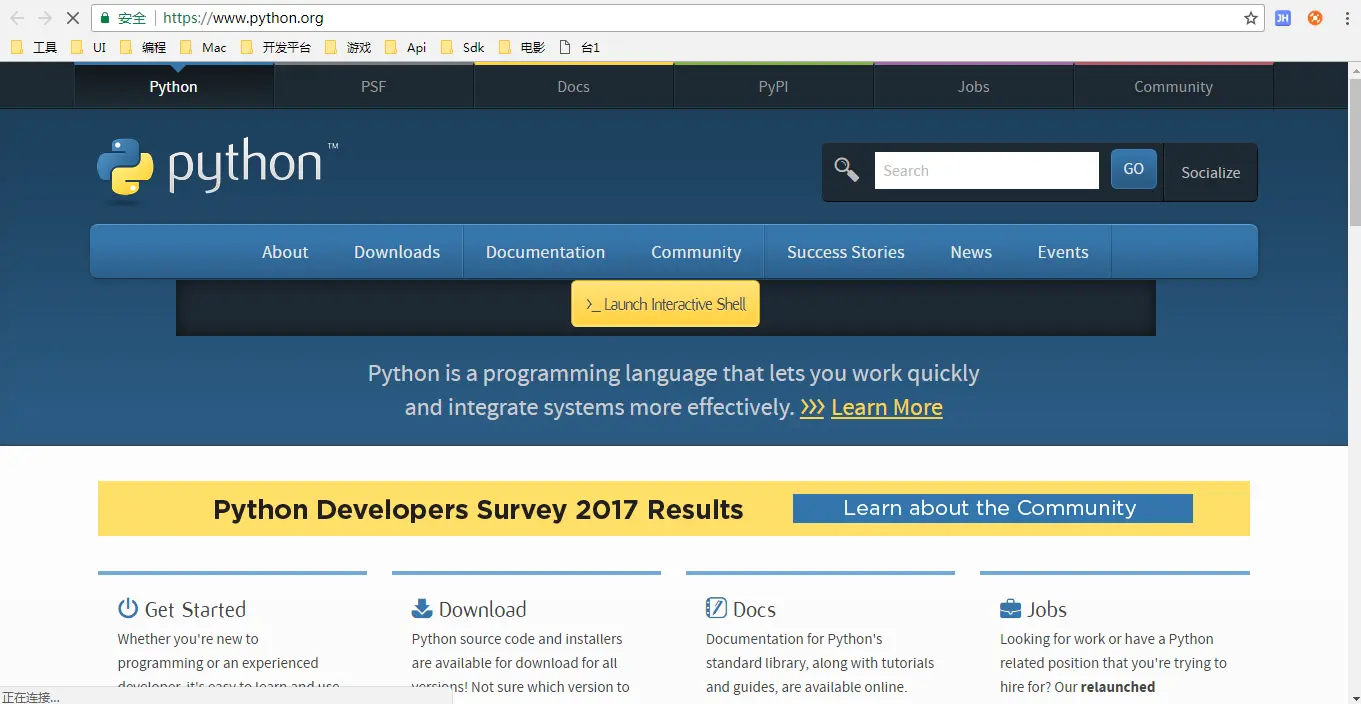Click the Jobs briefcase icon
Screen dimensions: 1361x704
coord(1010,608)
